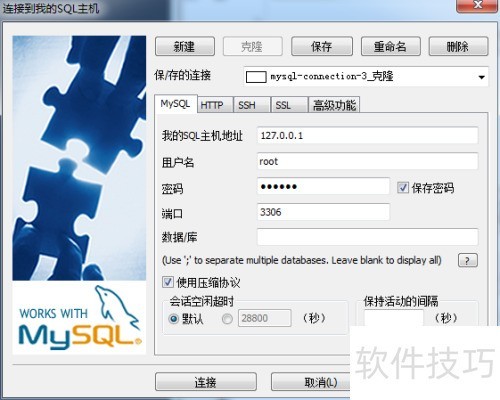The image size is (500, 400).
Task: Click the 删除 button
Action: (458, 46)
